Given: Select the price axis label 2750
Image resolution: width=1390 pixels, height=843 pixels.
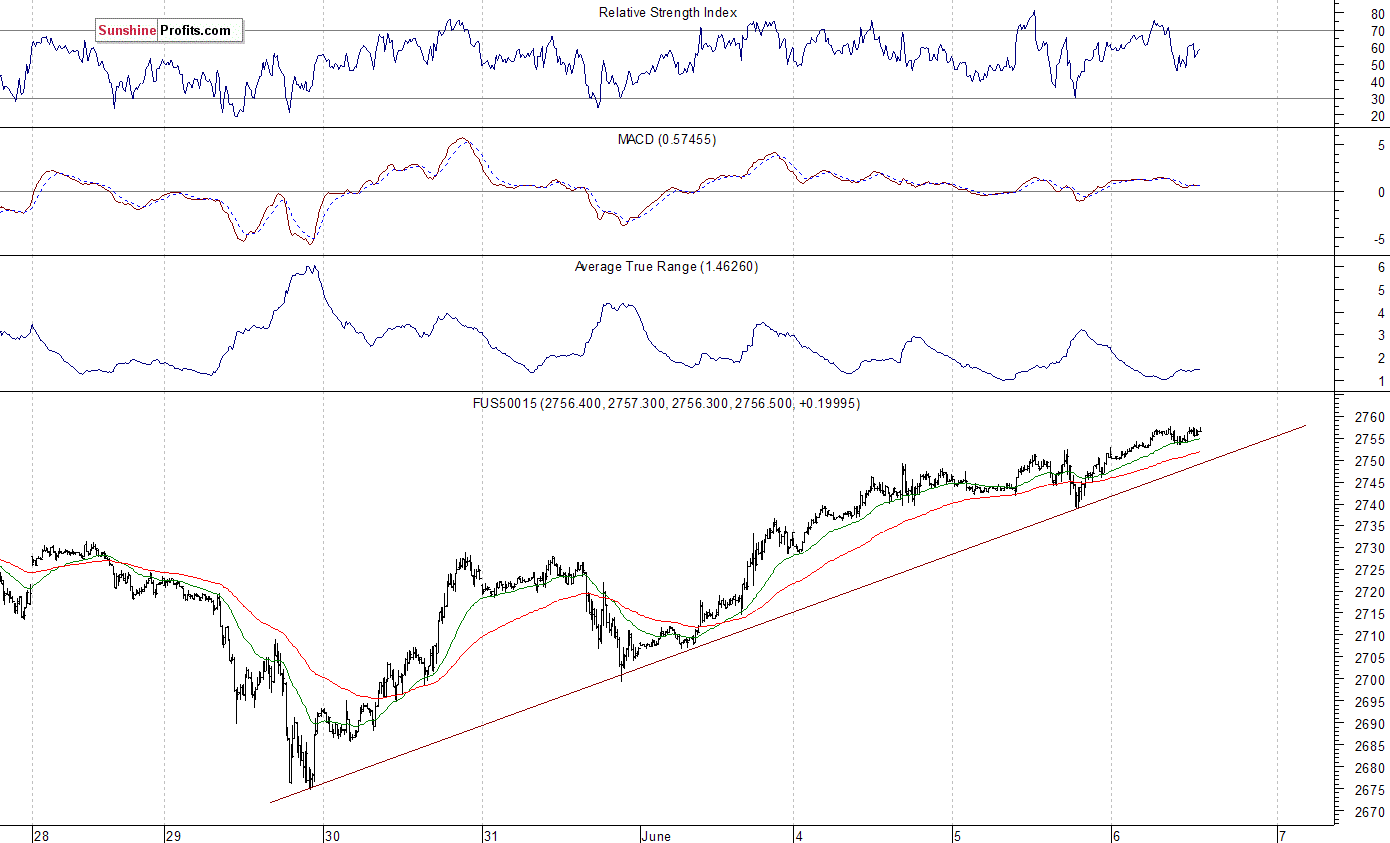Looking at the screenshot, I should pos(1370,461).
